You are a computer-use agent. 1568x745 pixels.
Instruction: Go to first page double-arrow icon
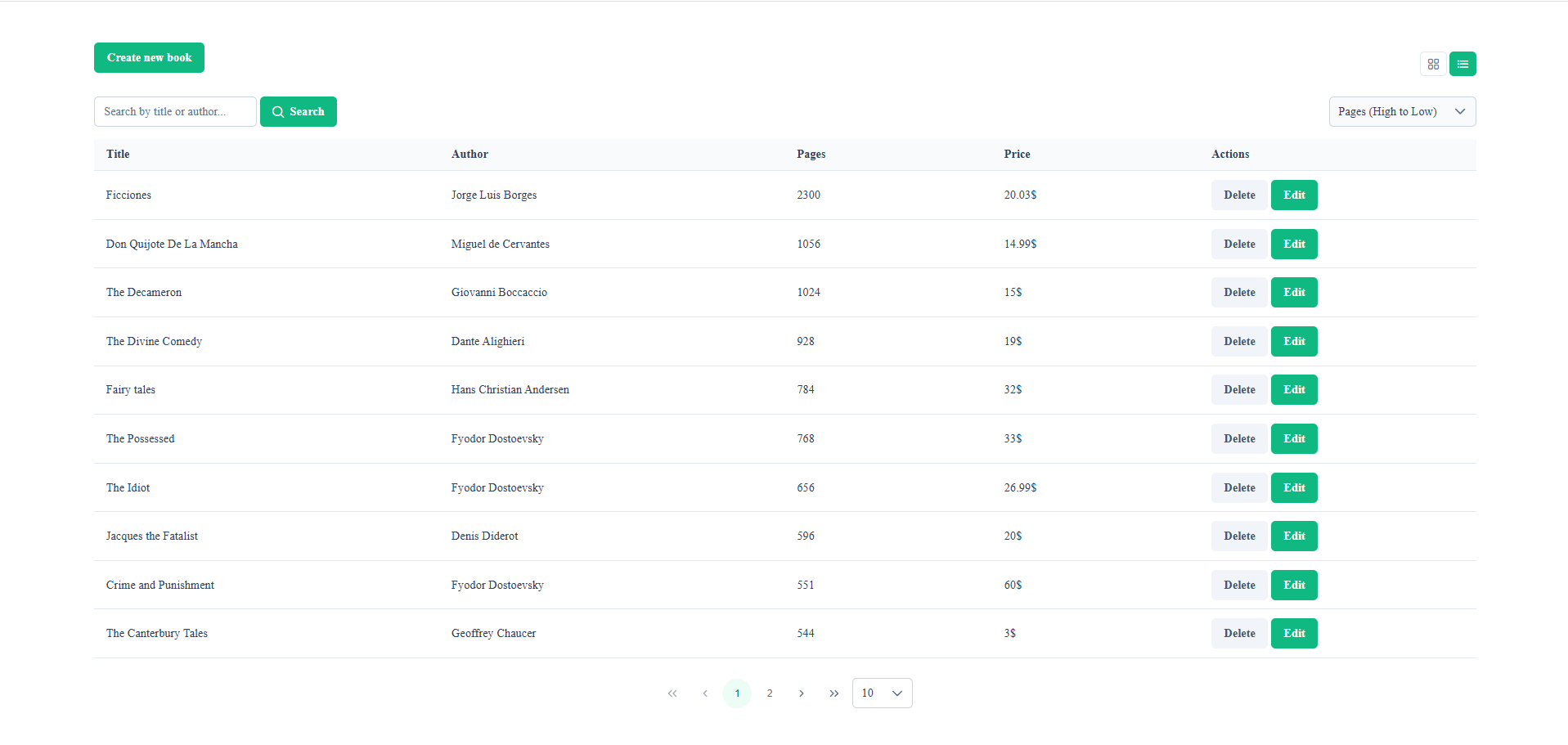point(672,693)
